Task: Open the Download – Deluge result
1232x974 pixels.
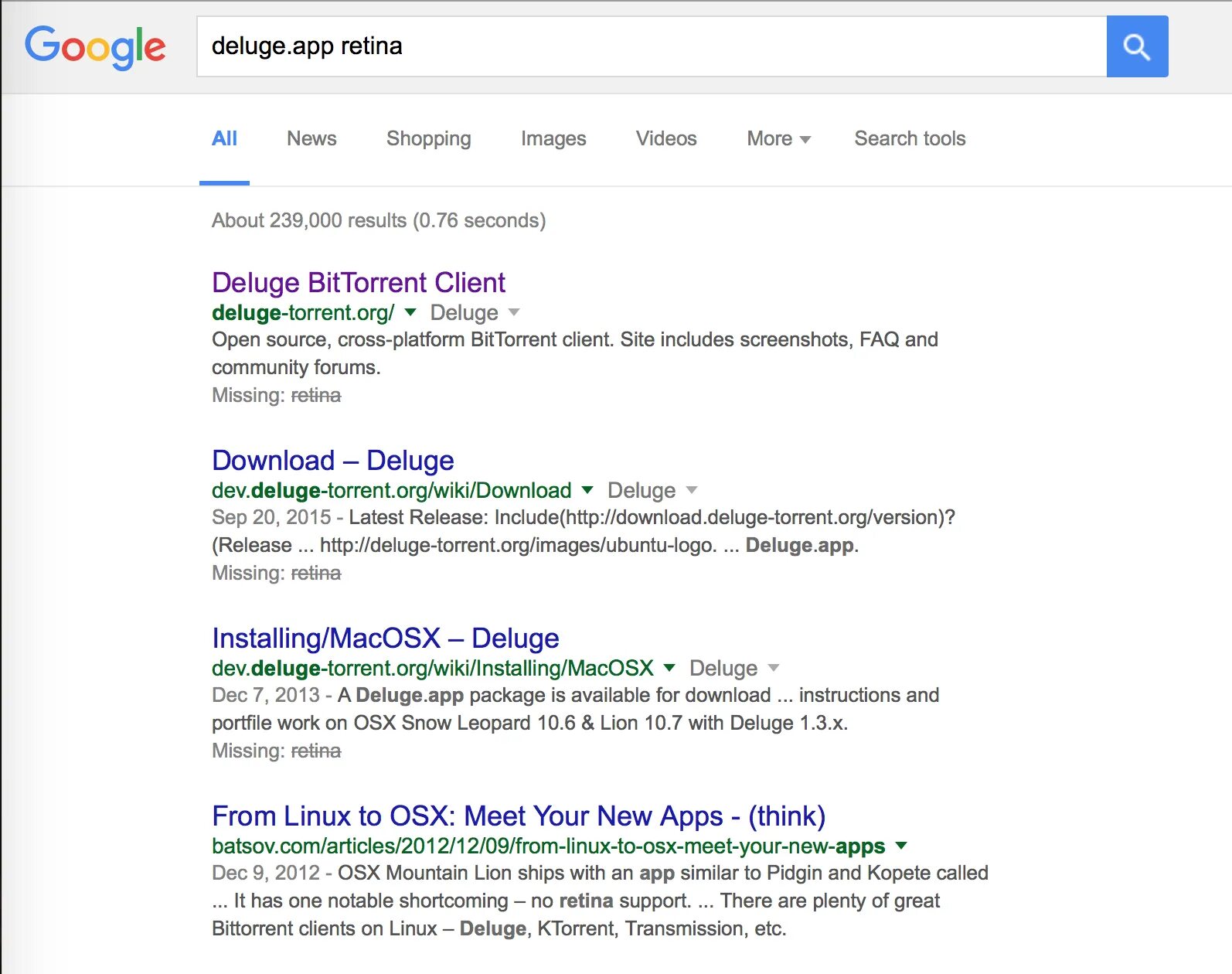Action: click(333, 460)
